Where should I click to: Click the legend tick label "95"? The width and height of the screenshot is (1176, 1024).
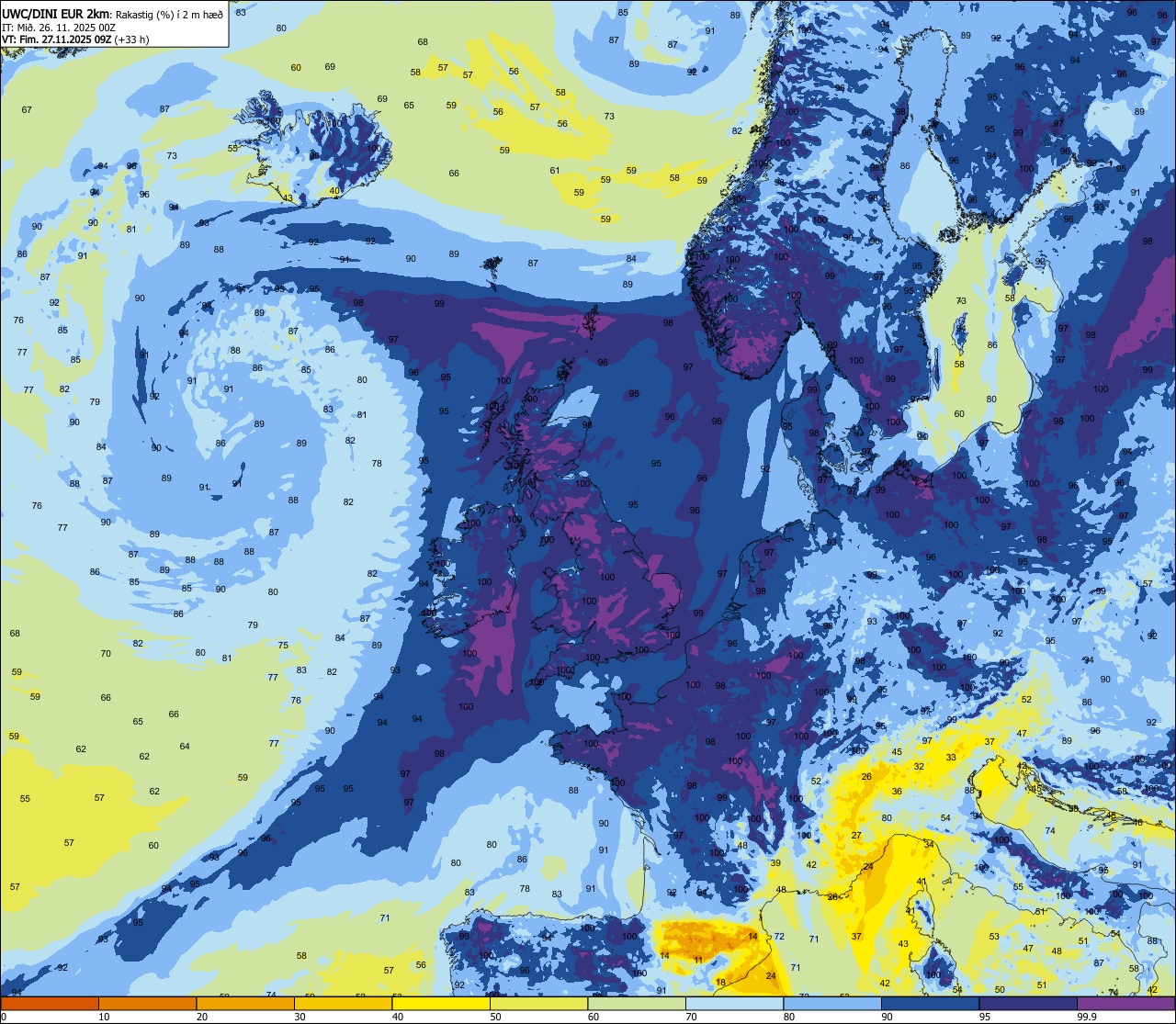point(985,1017)
